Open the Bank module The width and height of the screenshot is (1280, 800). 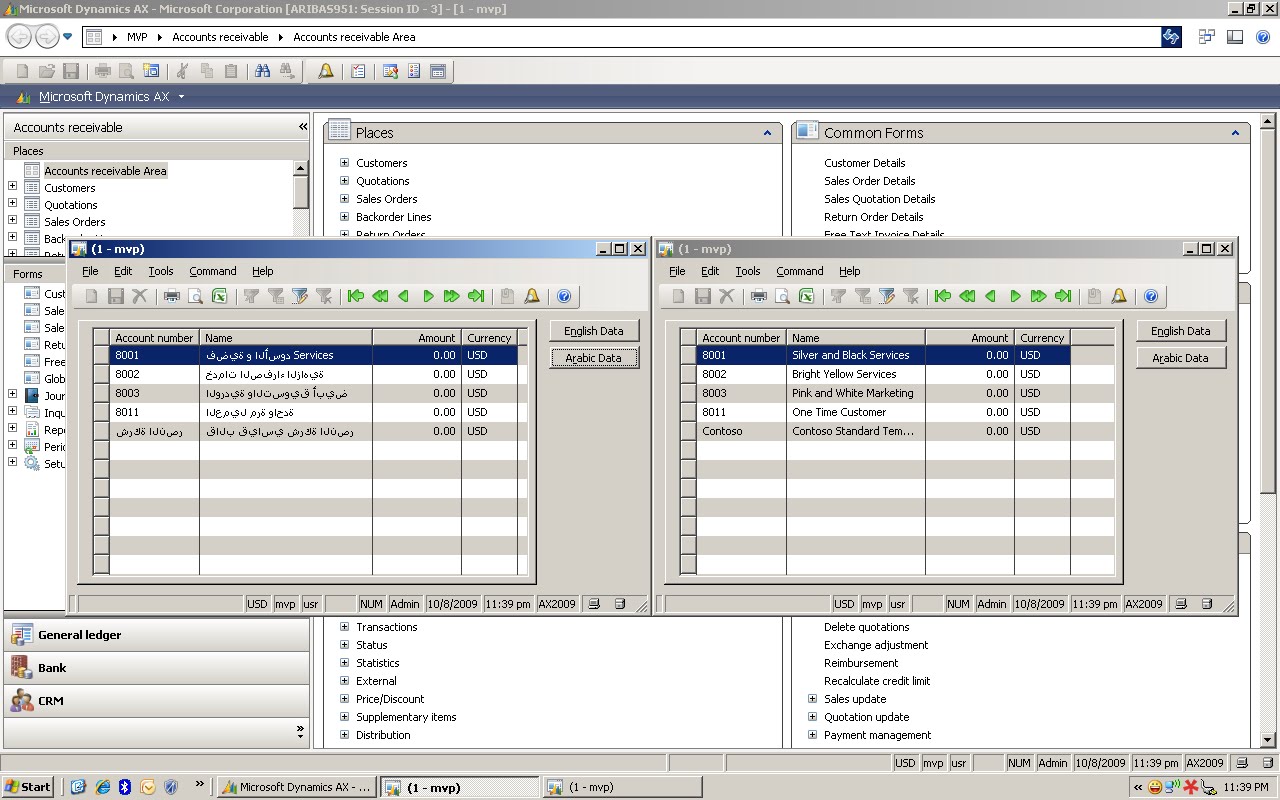pos(157,668)
